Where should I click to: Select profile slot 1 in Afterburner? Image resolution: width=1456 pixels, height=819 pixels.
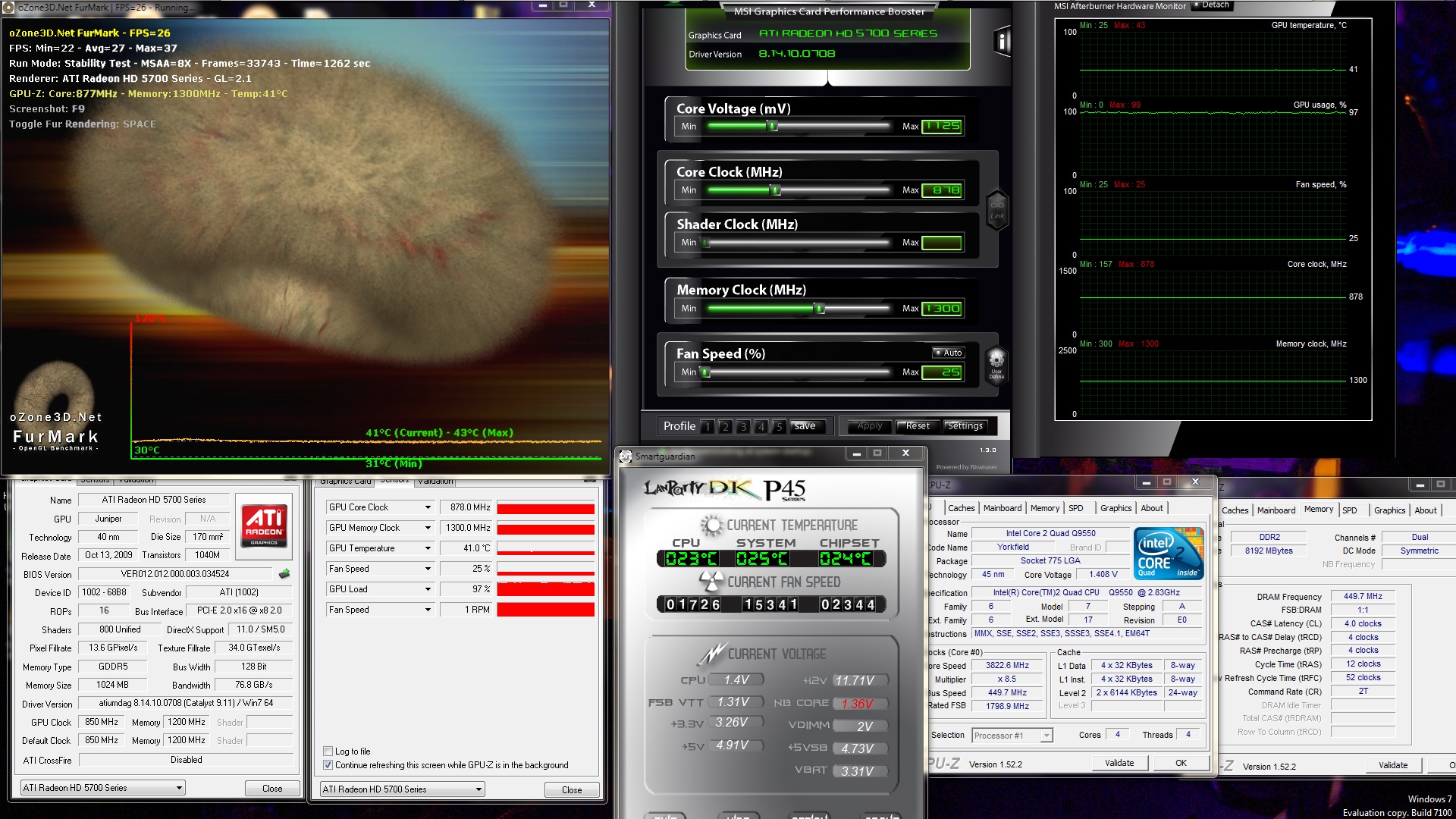coord(708,426)
